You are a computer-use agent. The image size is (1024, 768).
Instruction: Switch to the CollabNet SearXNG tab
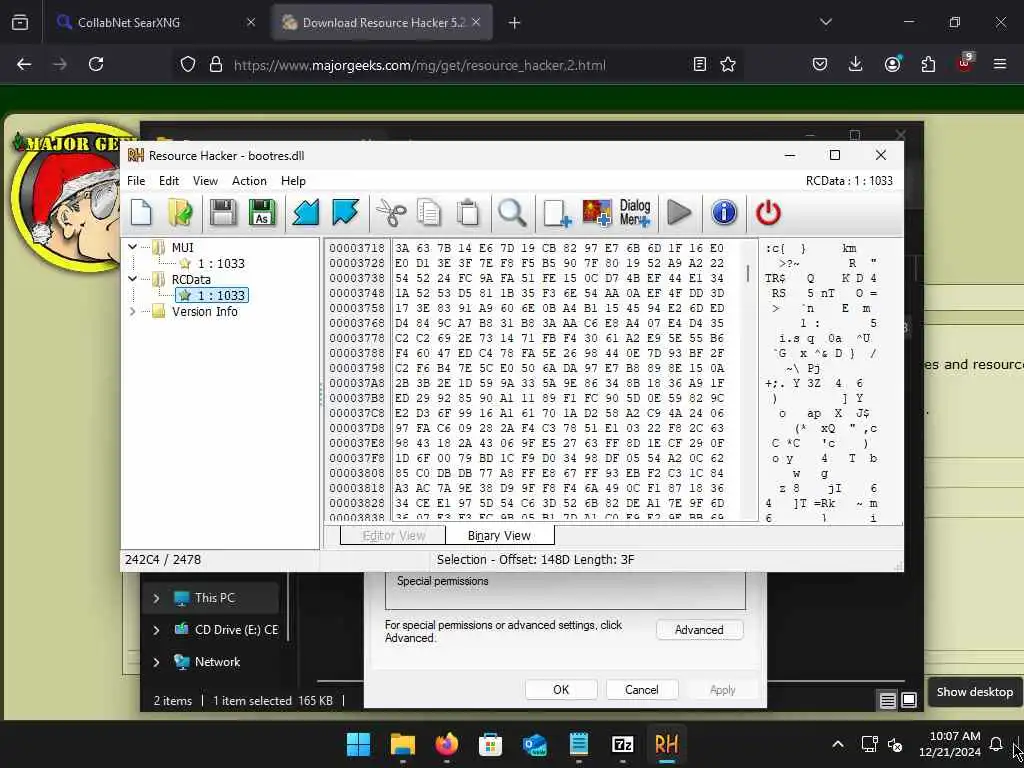pos(155,22)
